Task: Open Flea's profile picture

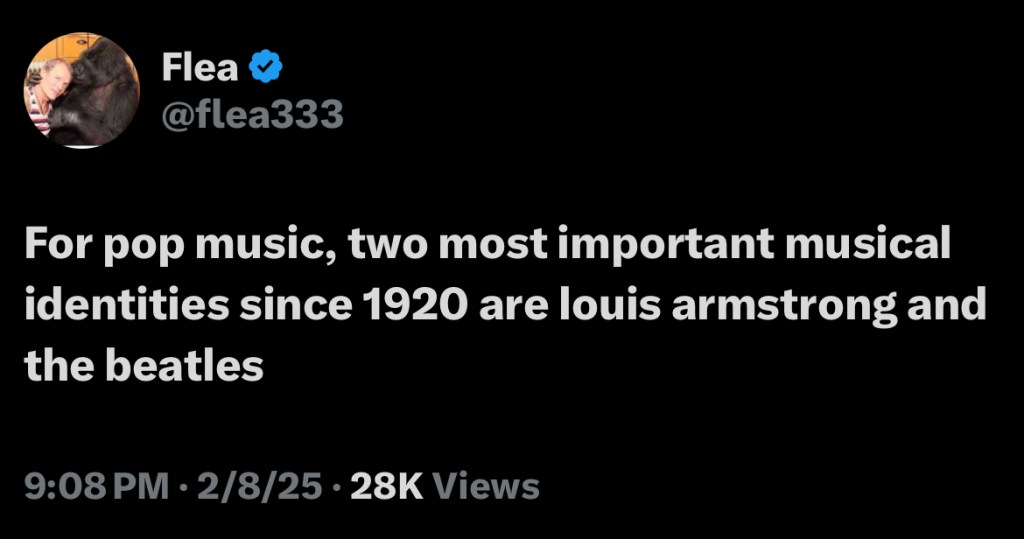Action: [x=81, y=90]
